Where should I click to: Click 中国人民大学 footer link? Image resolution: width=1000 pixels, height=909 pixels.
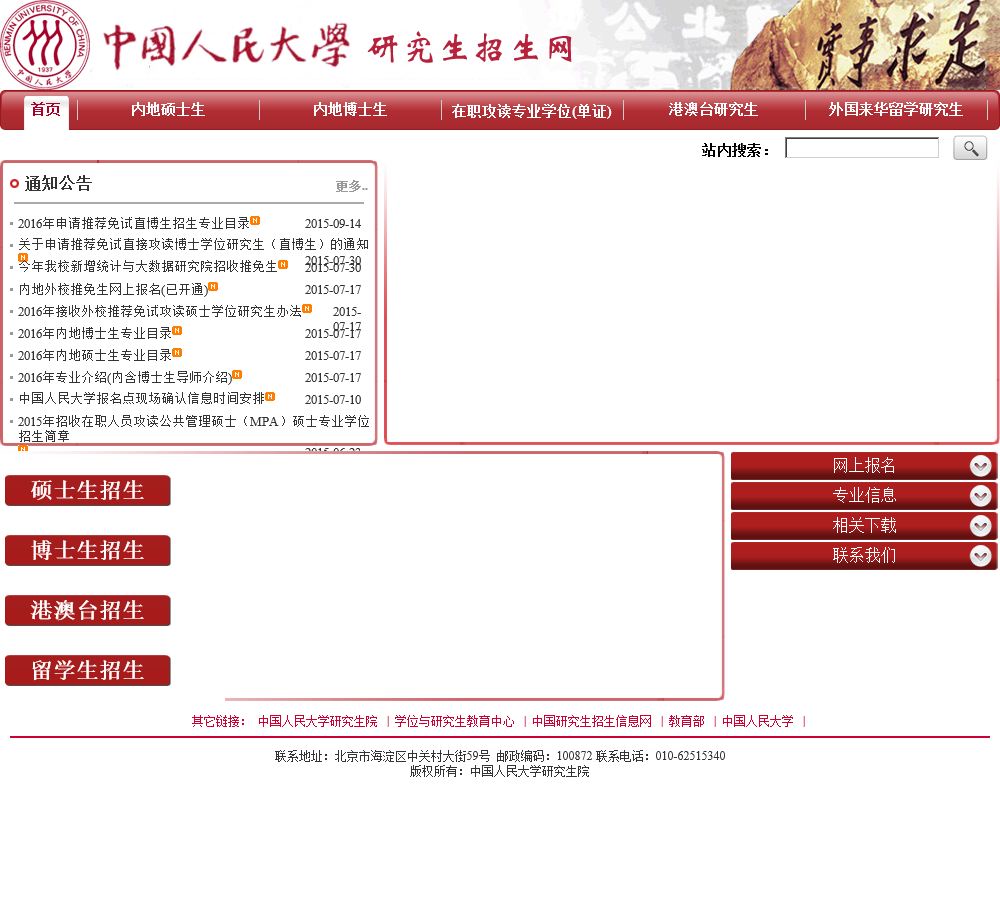tap(758, 721)
